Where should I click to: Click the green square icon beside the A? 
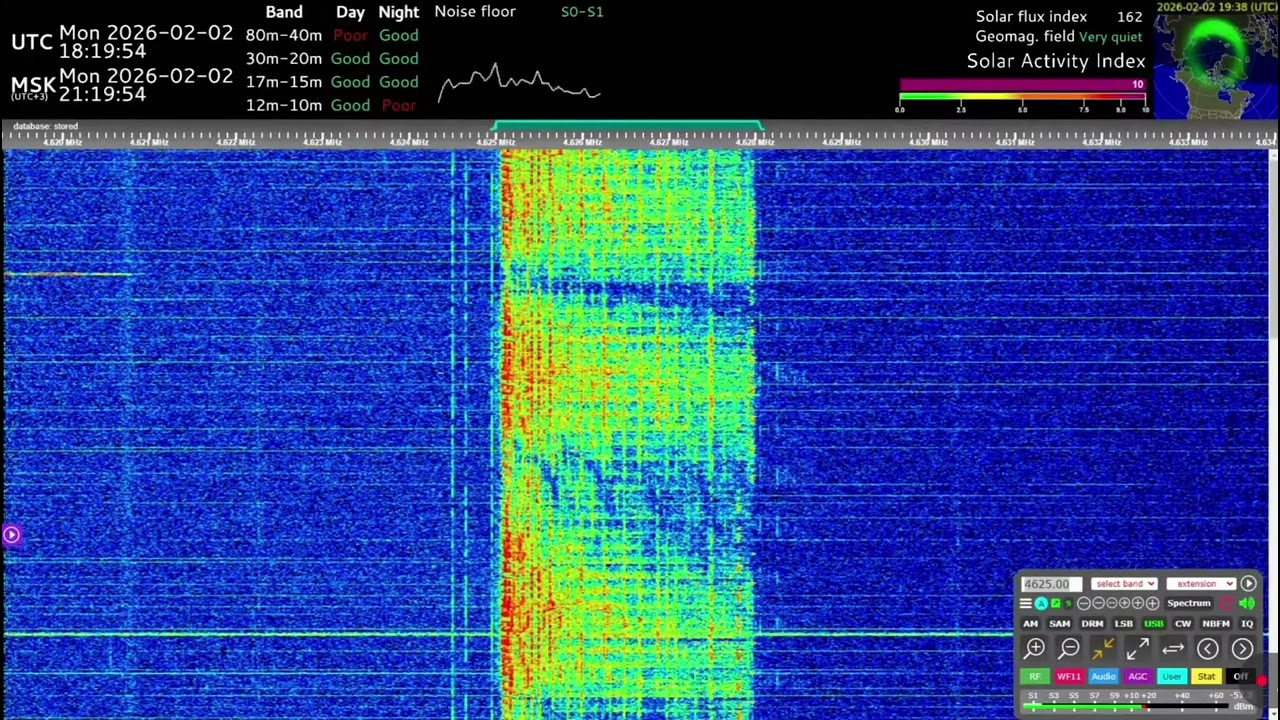(1056, 603)
